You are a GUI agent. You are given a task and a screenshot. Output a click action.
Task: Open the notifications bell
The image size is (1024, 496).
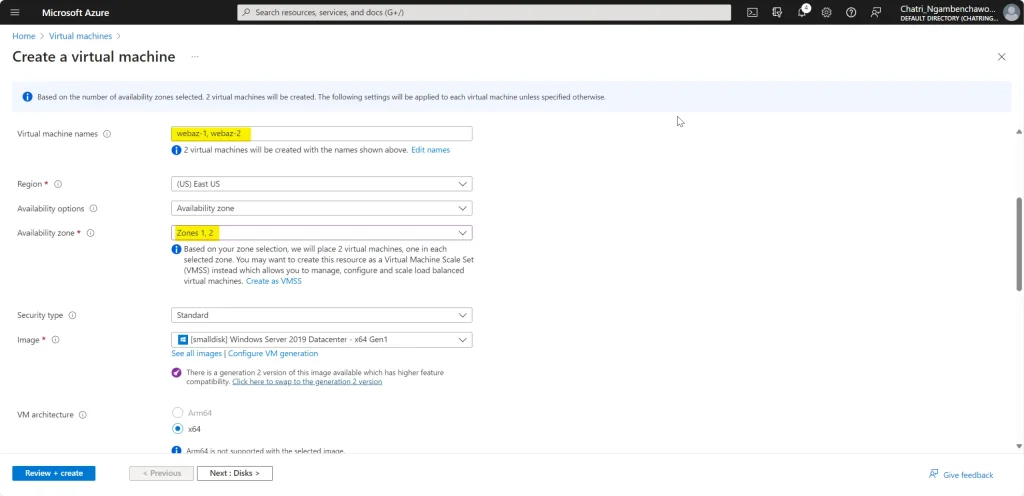tap(802, 12)
